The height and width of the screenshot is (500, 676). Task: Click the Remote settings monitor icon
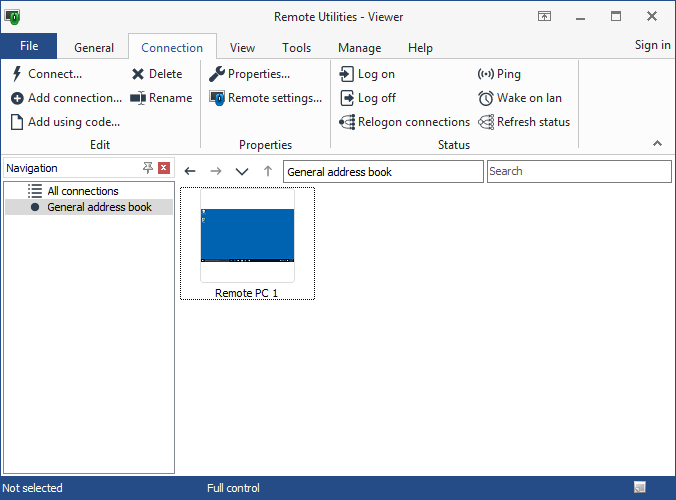[217, 98]
